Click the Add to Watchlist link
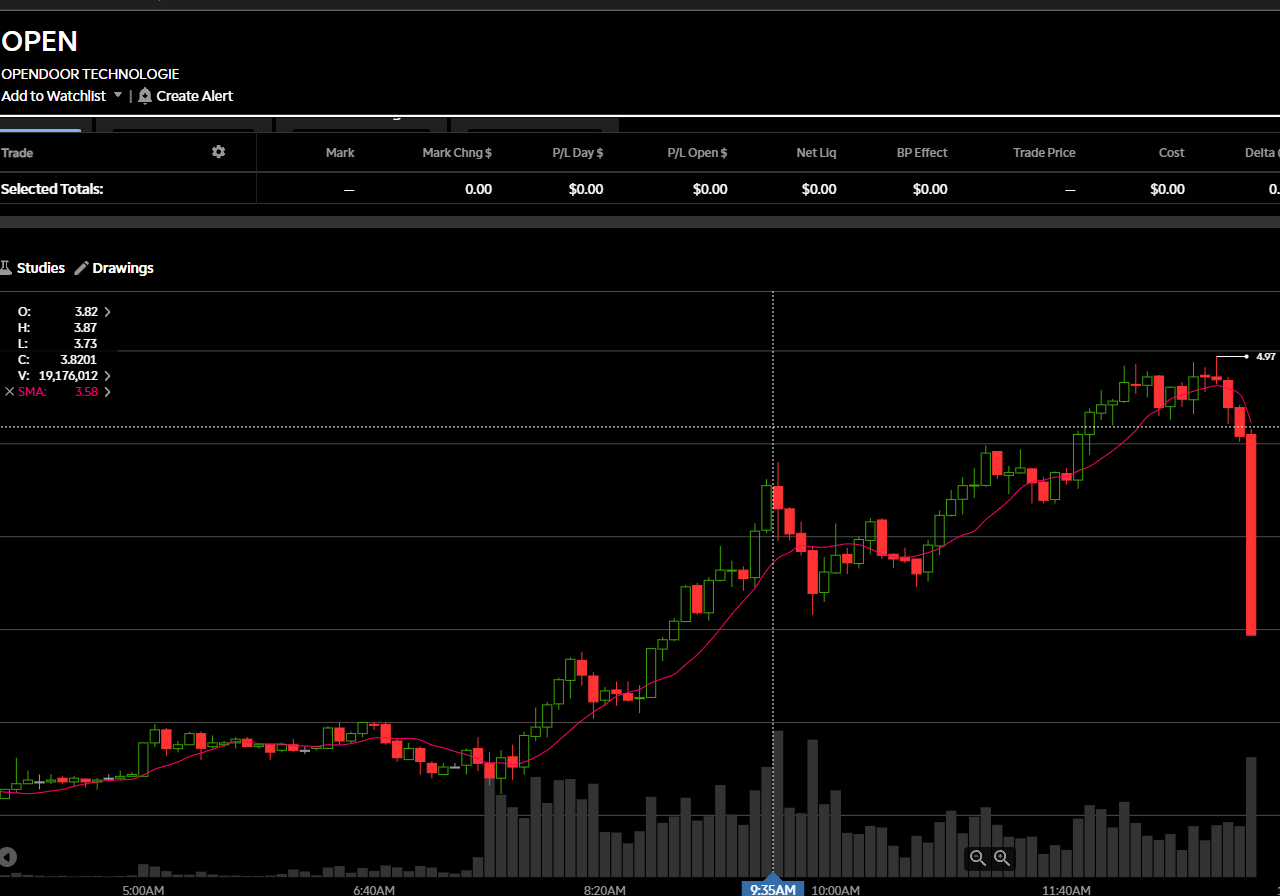This screenshot has width=1280, height=896. click(54, 96)
